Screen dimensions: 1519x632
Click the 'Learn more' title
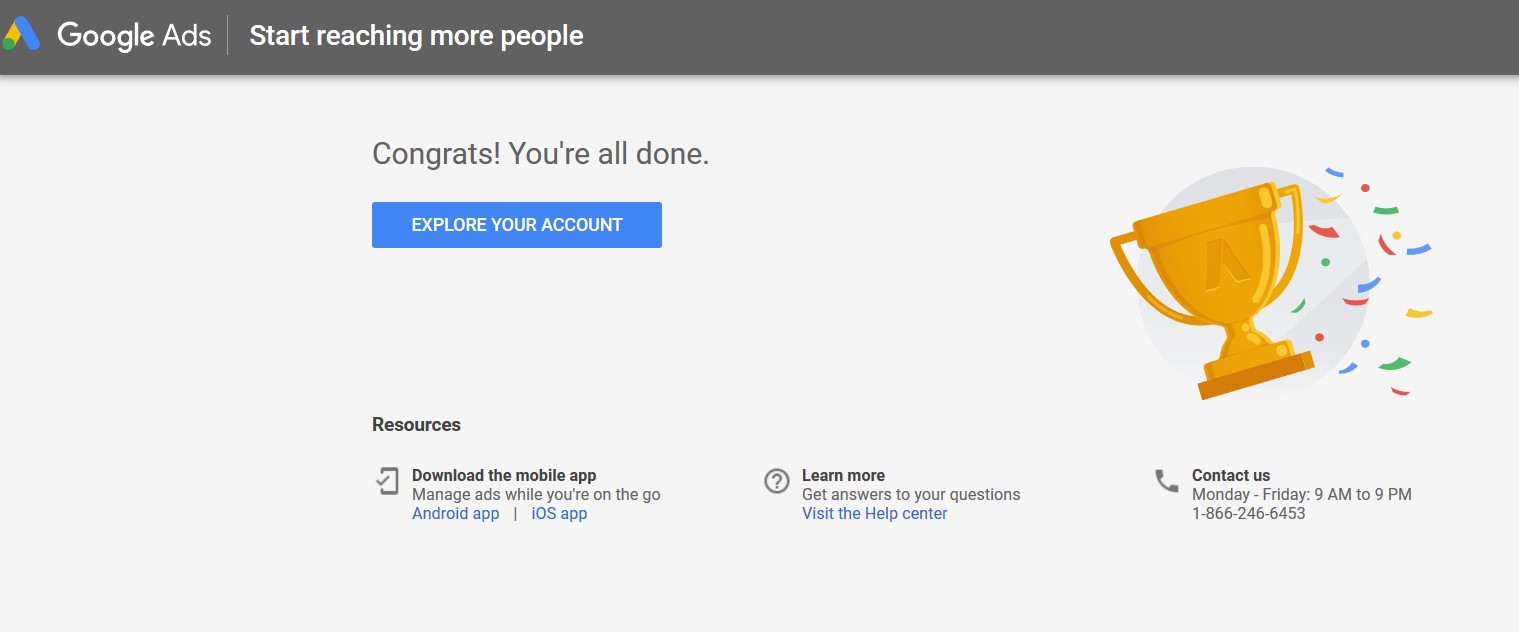(x=843, y=476)
